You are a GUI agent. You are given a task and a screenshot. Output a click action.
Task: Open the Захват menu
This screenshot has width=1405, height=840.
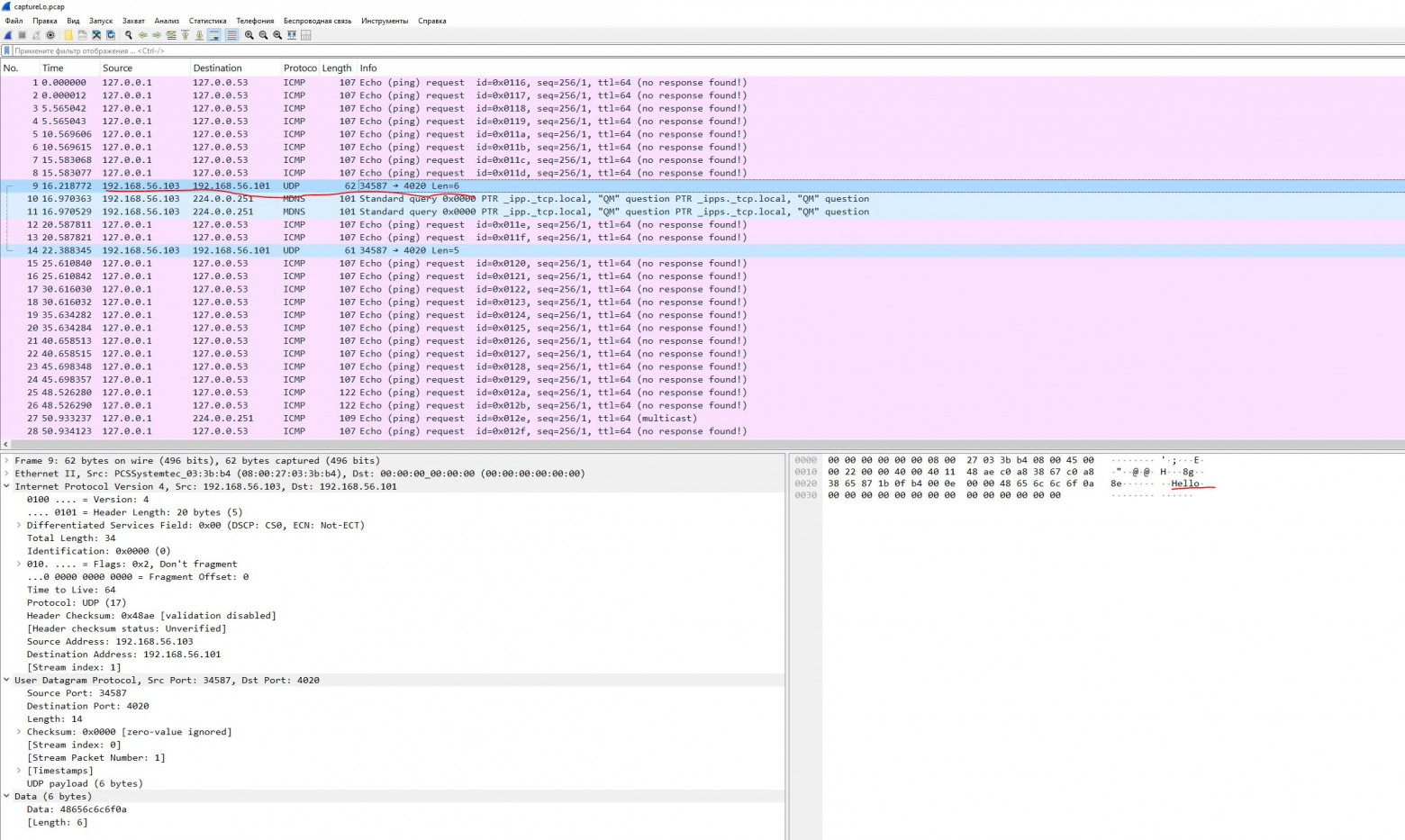pos(133,21)
